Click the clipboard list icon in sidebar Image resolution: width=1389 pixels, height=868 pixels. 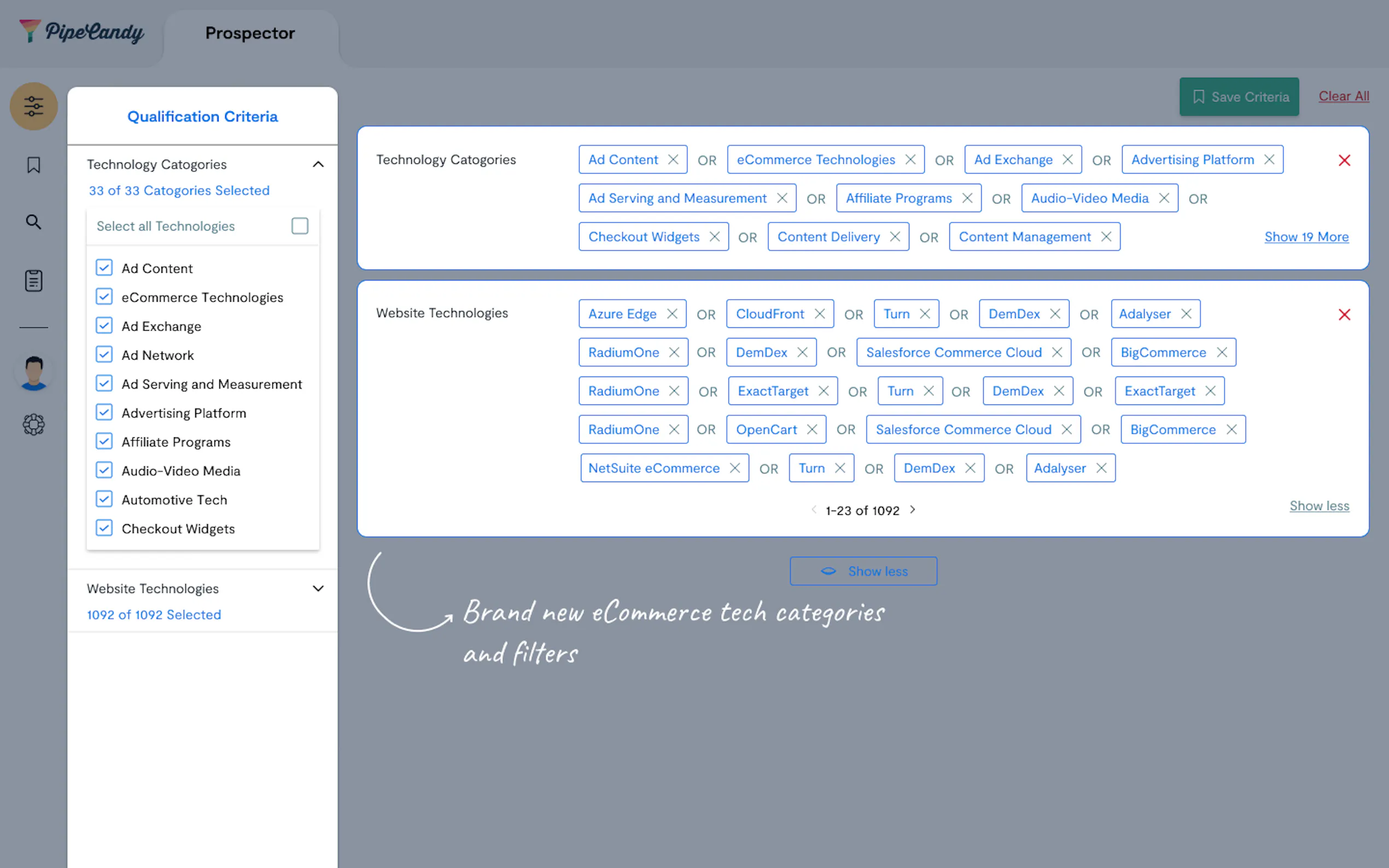pyautogui.click(x=33, y=281)
